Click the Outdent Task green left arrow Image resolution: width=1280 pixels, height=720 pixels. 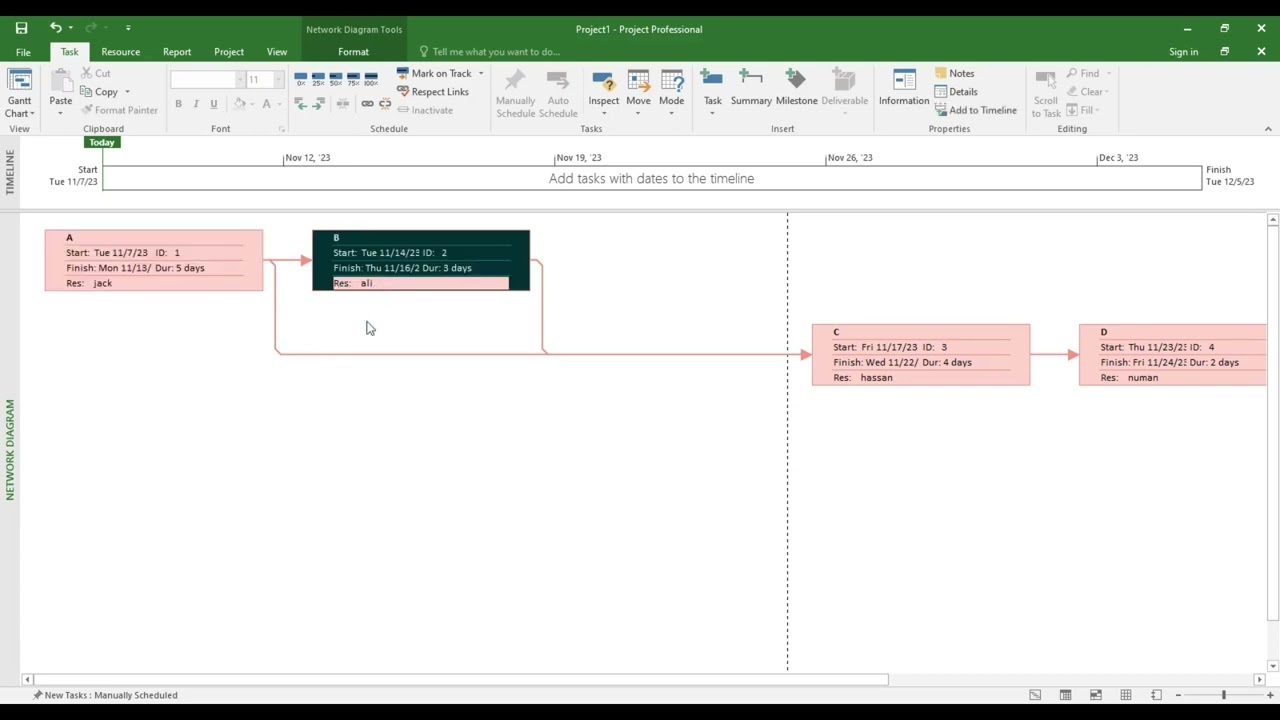pos(301,104)
